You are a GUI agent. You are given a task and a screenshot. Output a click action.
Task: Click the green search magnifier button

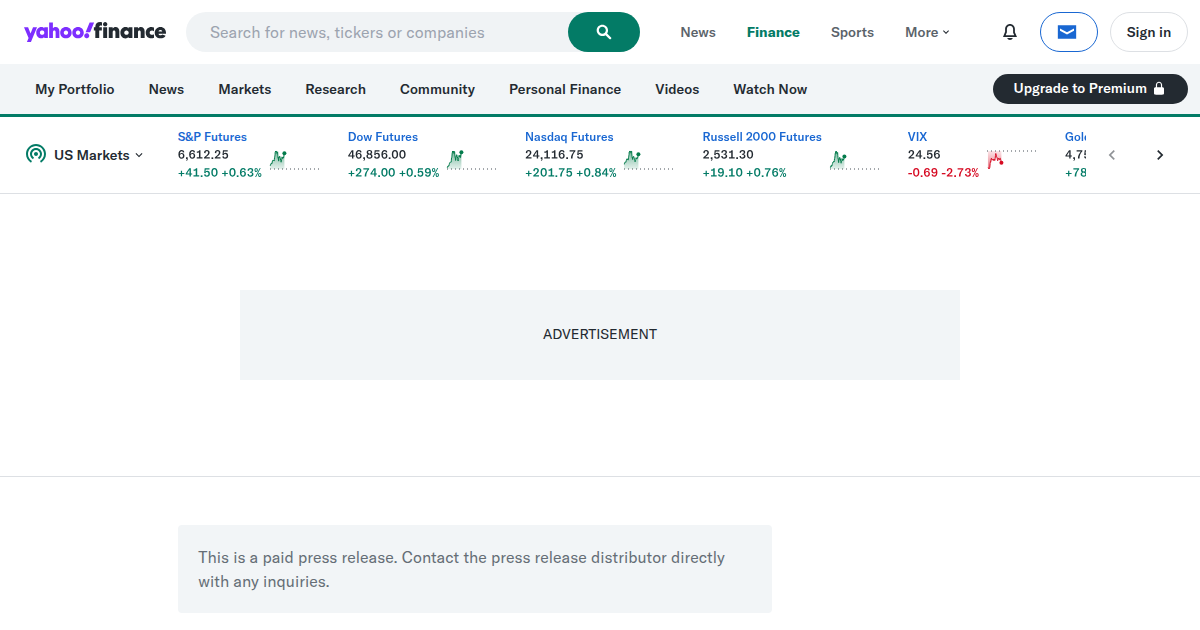click(x=603, y=32)
